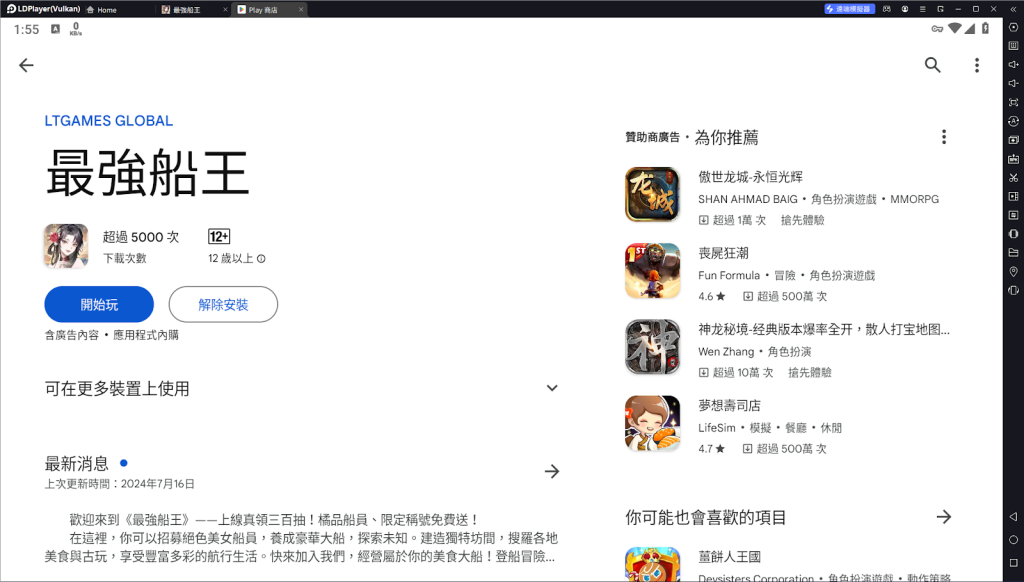
Task: Open LTGAMES GLOBAL developer link
Action: [x=108, y=121]
